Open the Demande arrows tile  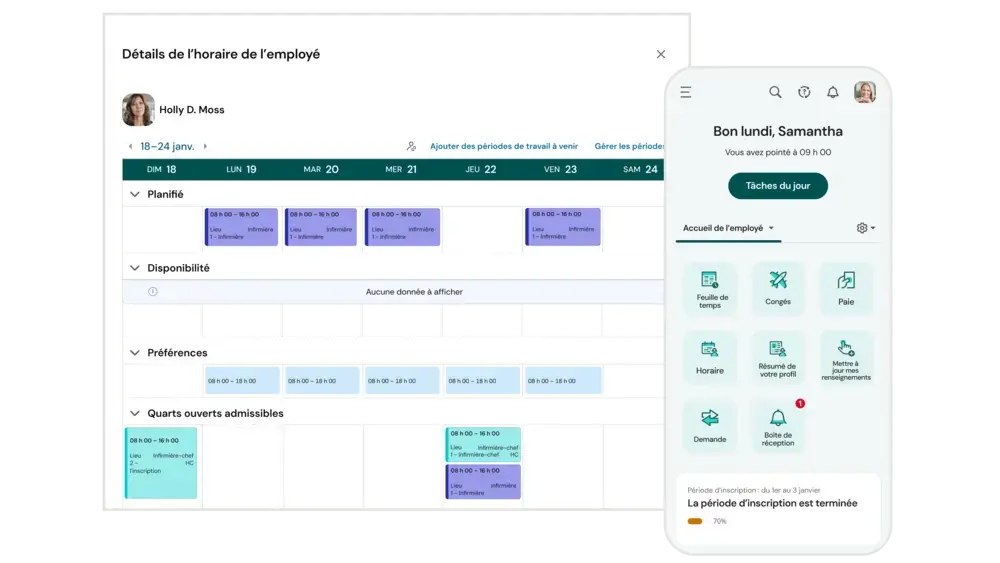(x=710, y=427)
